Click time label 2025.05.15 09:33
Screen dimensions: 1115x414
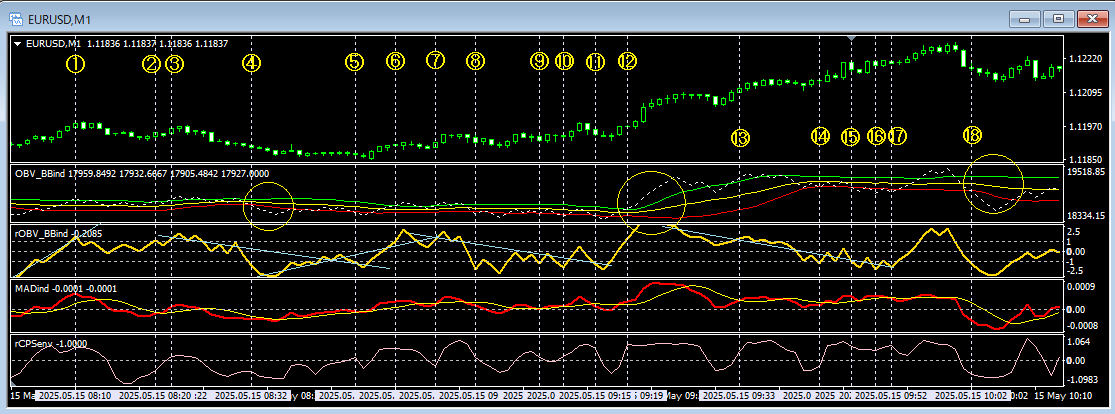[x=740, y=394]
